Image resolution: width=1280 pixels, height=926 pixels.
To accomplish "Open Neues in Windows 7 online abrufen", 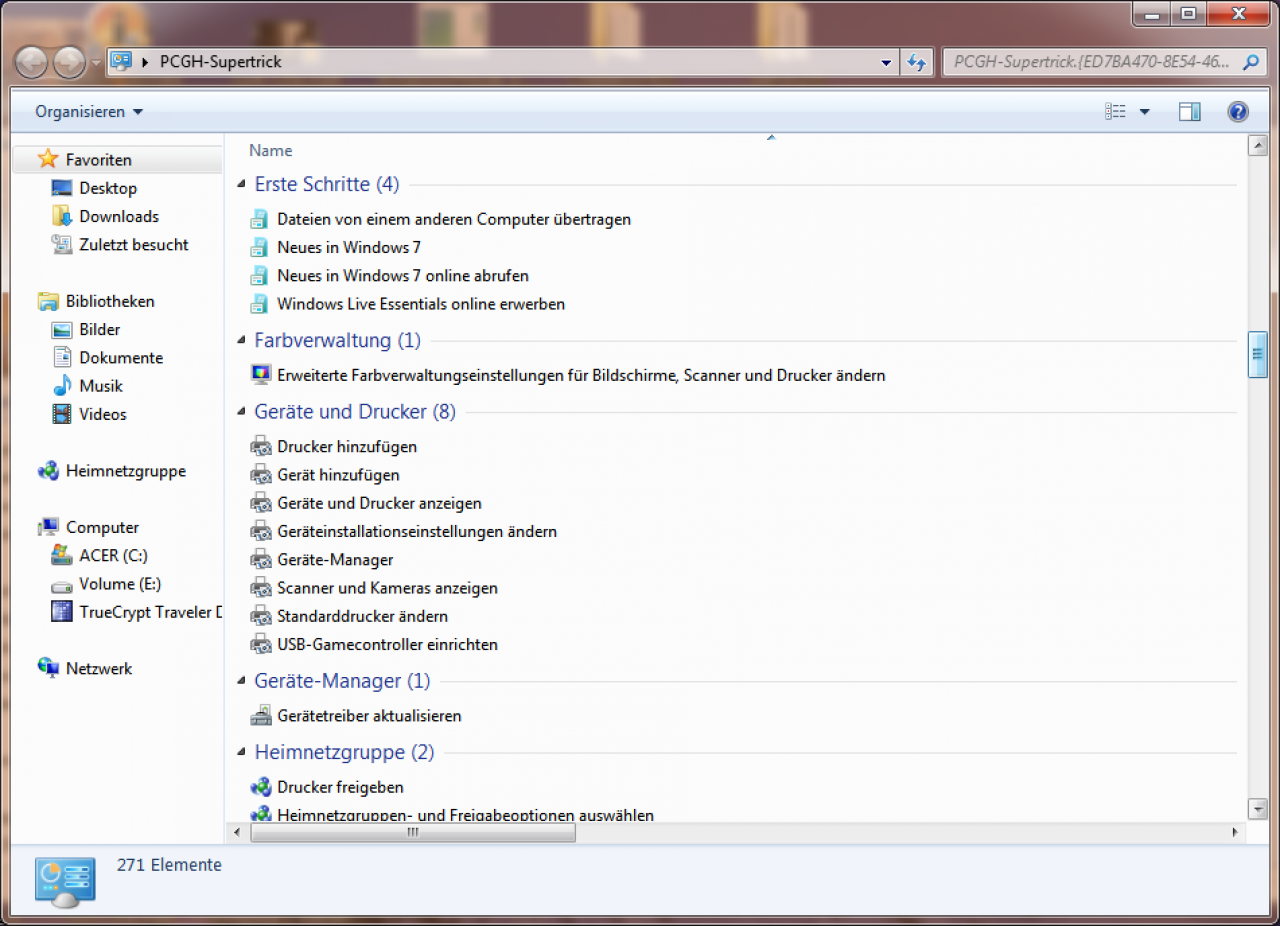I will click(x=403, y=275).
